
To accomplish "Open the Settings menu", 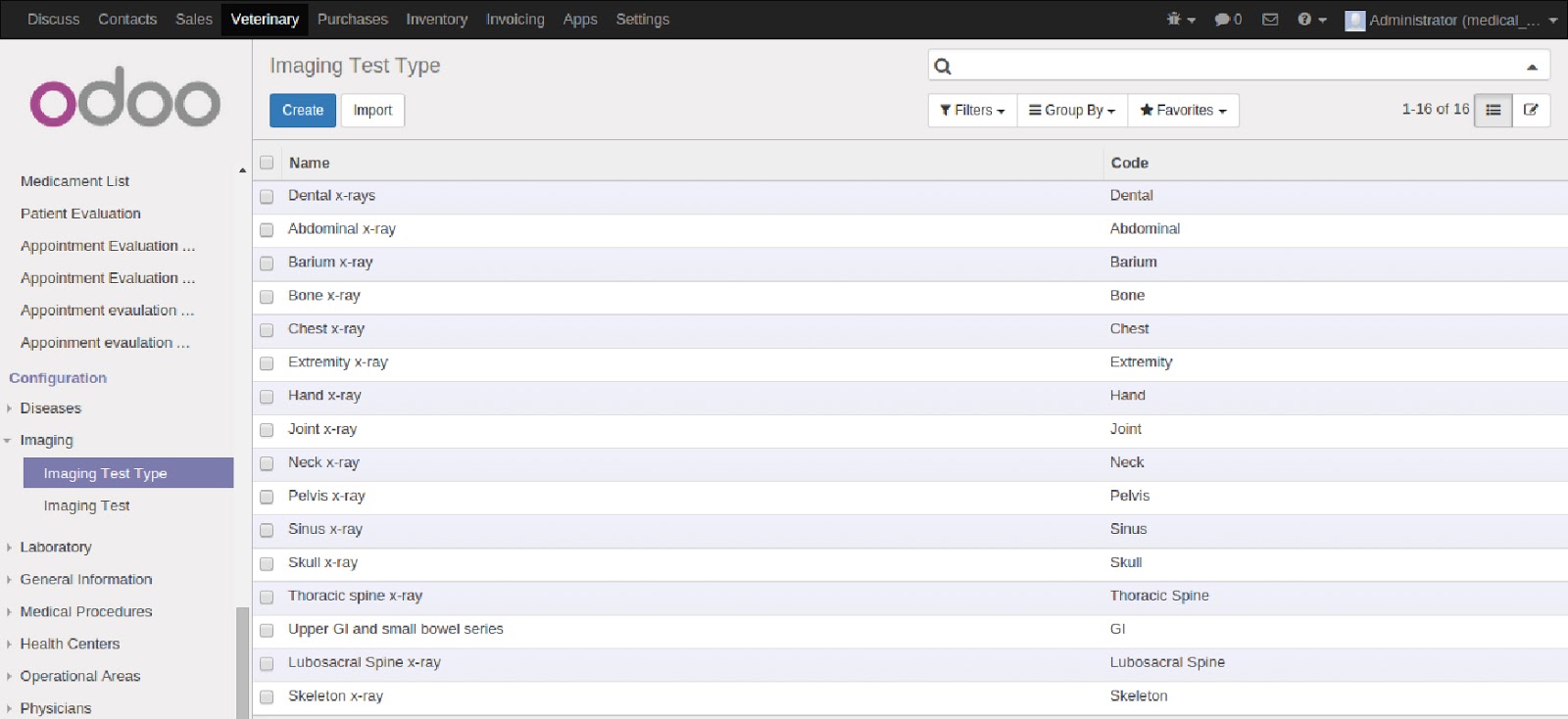I will (x=642, y=20).
